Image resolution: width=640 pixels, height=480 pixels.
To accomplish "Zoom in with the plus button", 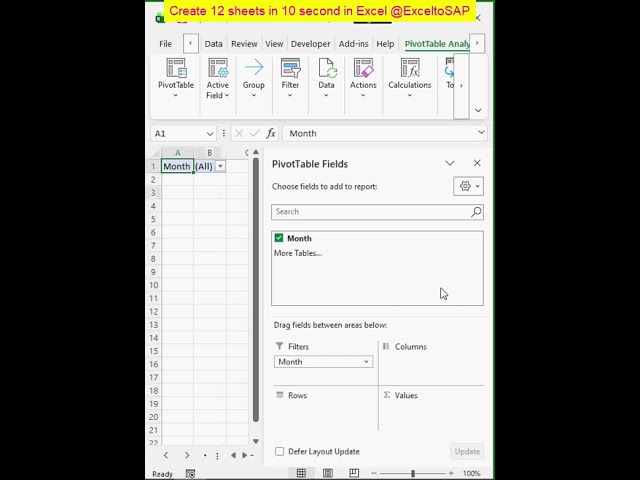I will (451, 473).
